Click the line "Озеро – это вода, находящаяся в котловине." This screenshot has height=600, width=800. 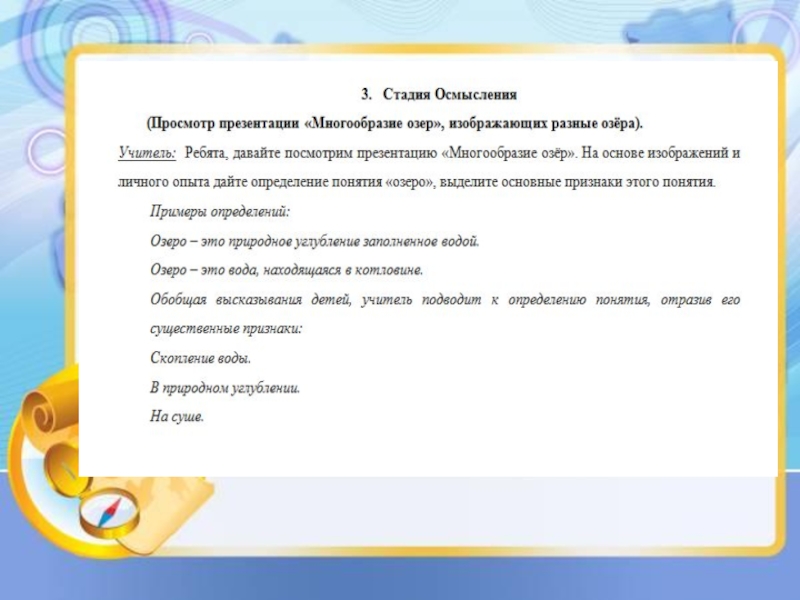point(286,270)
